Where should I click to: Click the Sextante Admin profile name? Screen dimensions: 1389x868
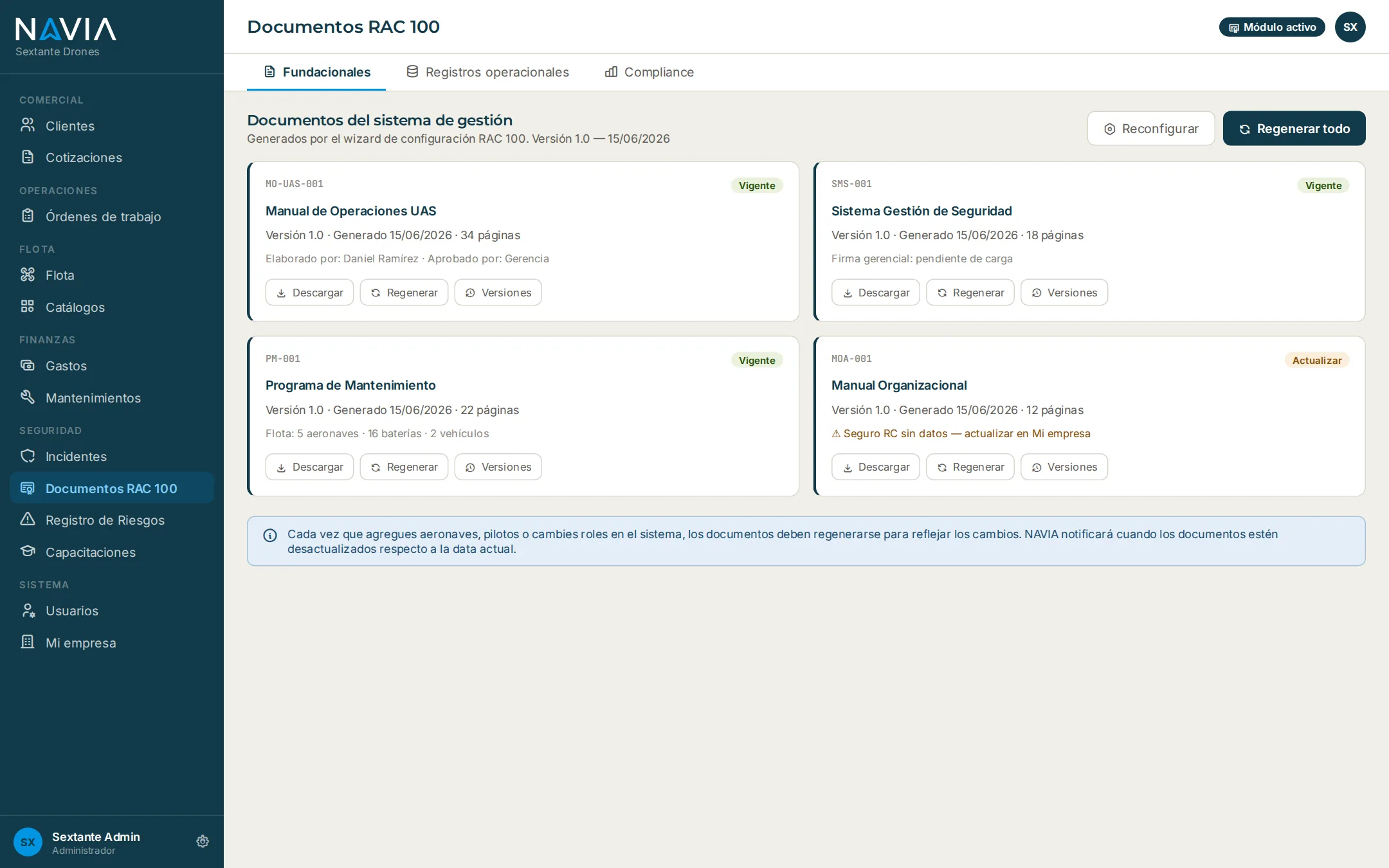pos(96,836)
